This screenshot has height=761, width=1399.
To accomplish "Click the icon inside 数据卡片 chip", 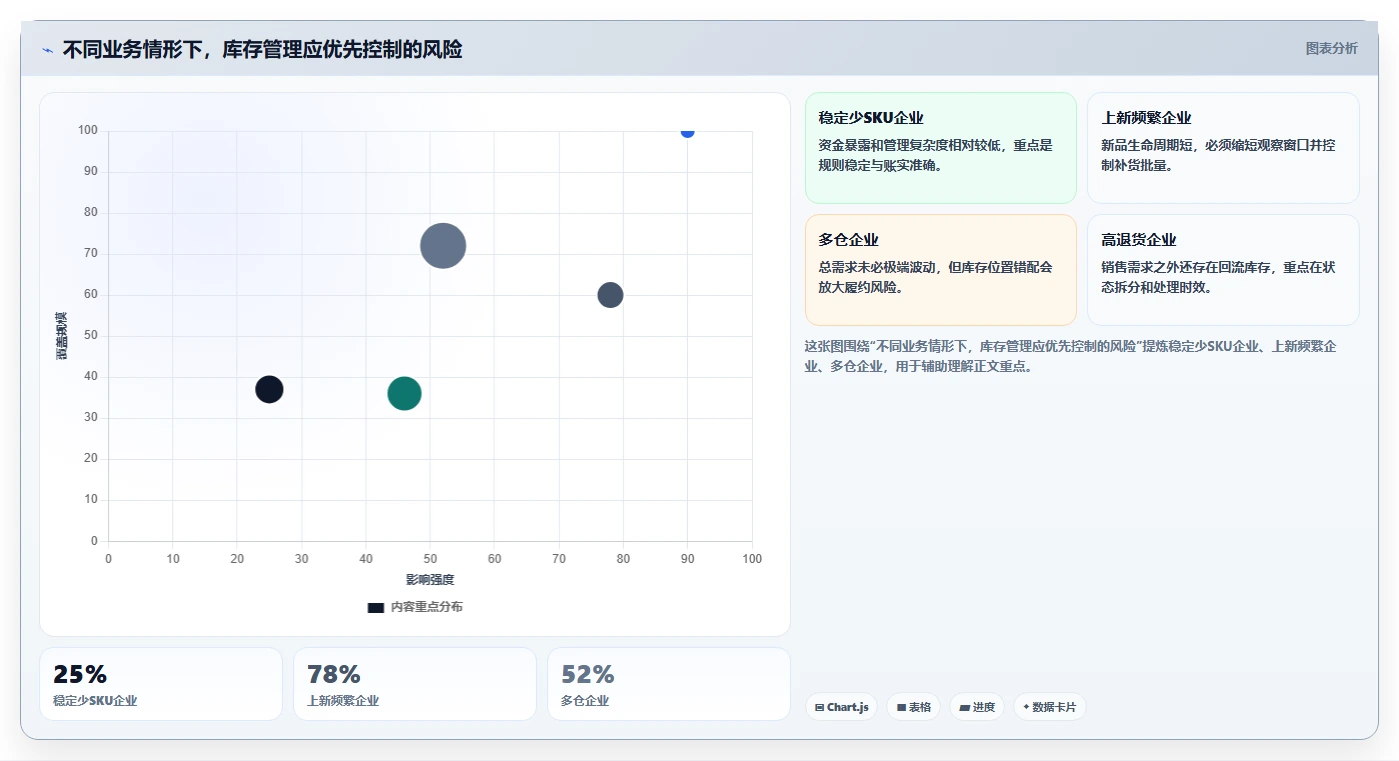I will point(1026,707).
